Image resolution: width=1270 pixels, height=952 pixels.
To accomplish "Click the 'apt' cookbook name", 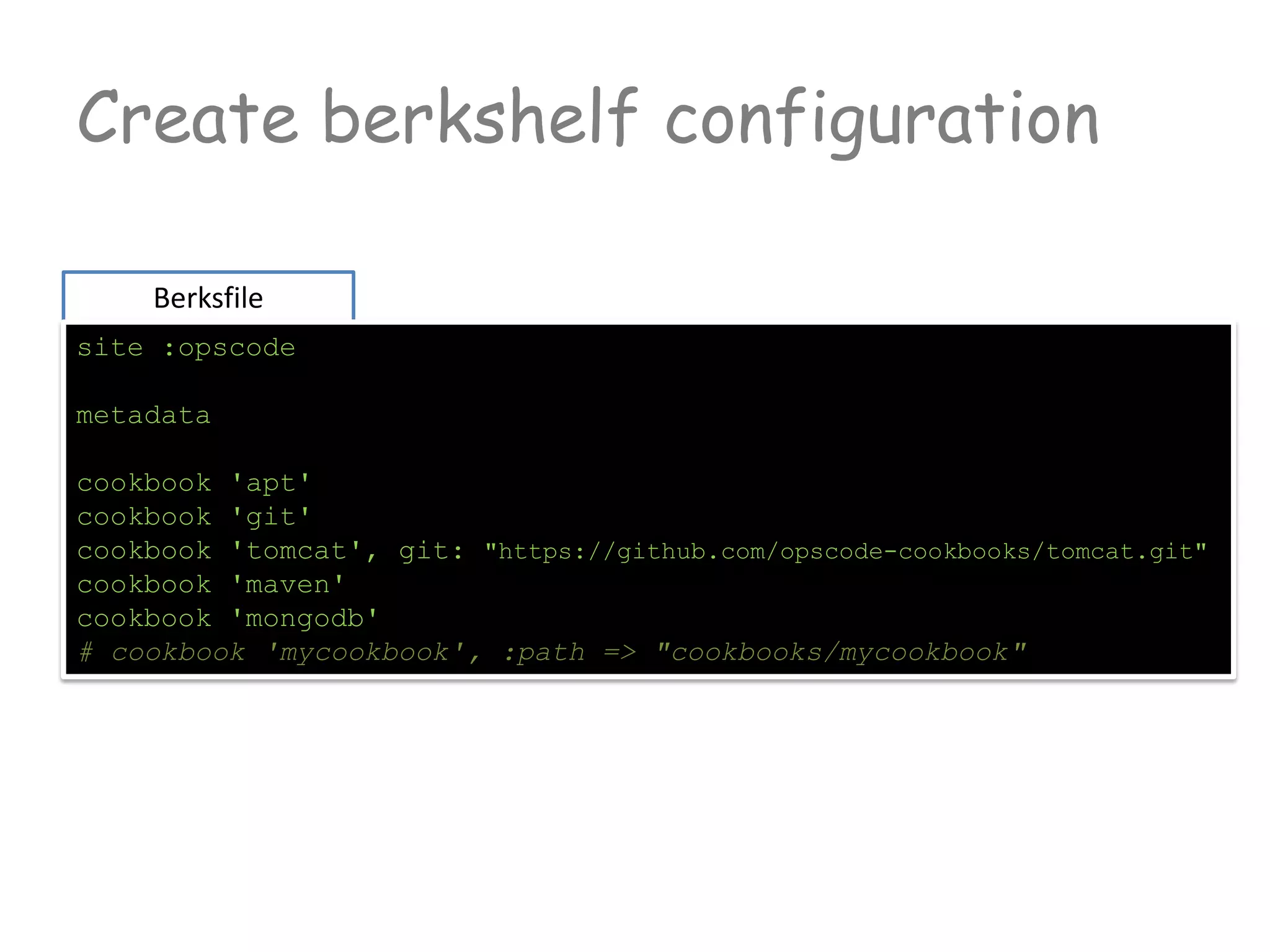I will (x=271, y=483).
